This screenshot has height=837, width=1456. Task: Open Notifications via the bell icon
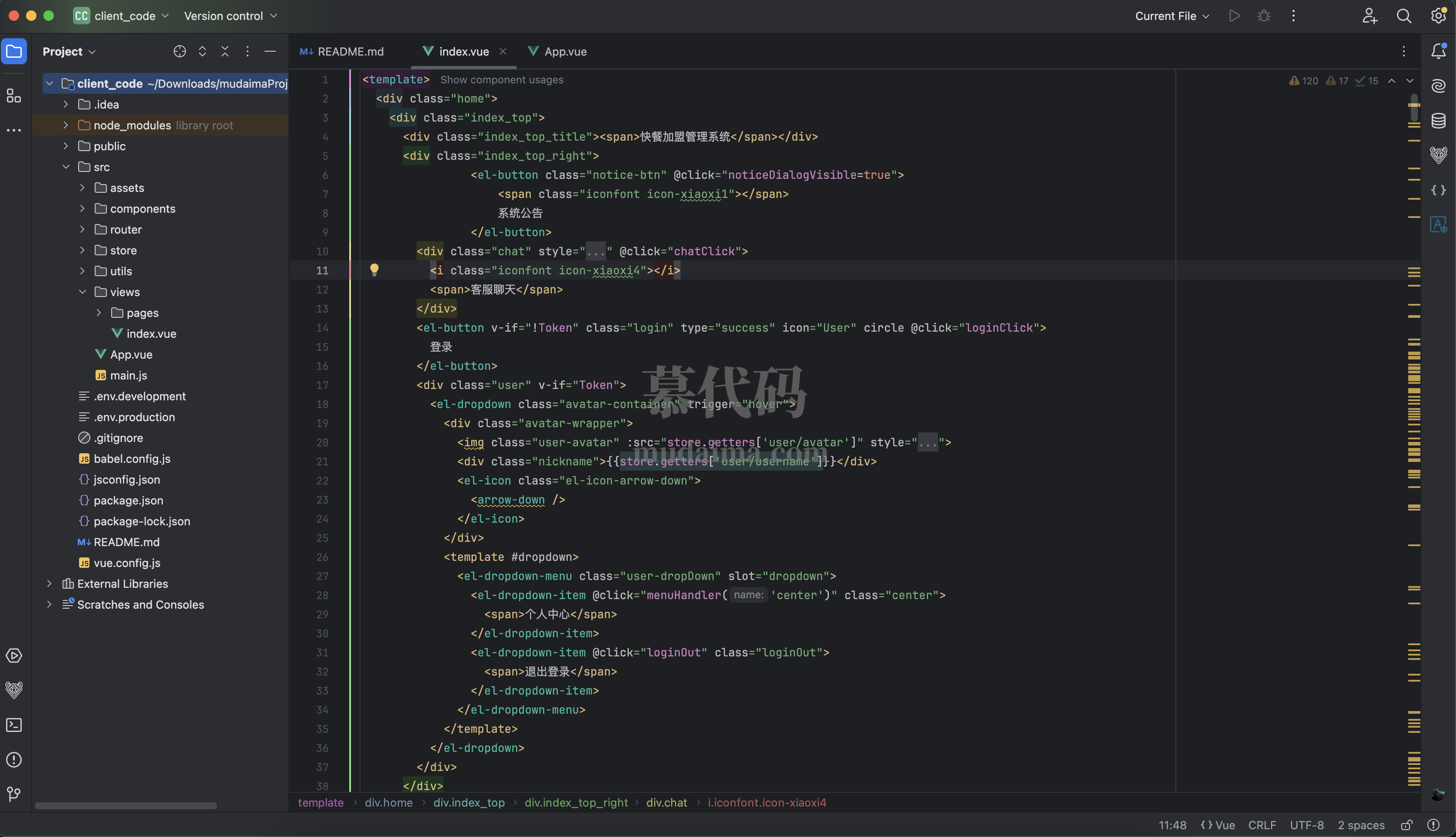point(1438,51)
